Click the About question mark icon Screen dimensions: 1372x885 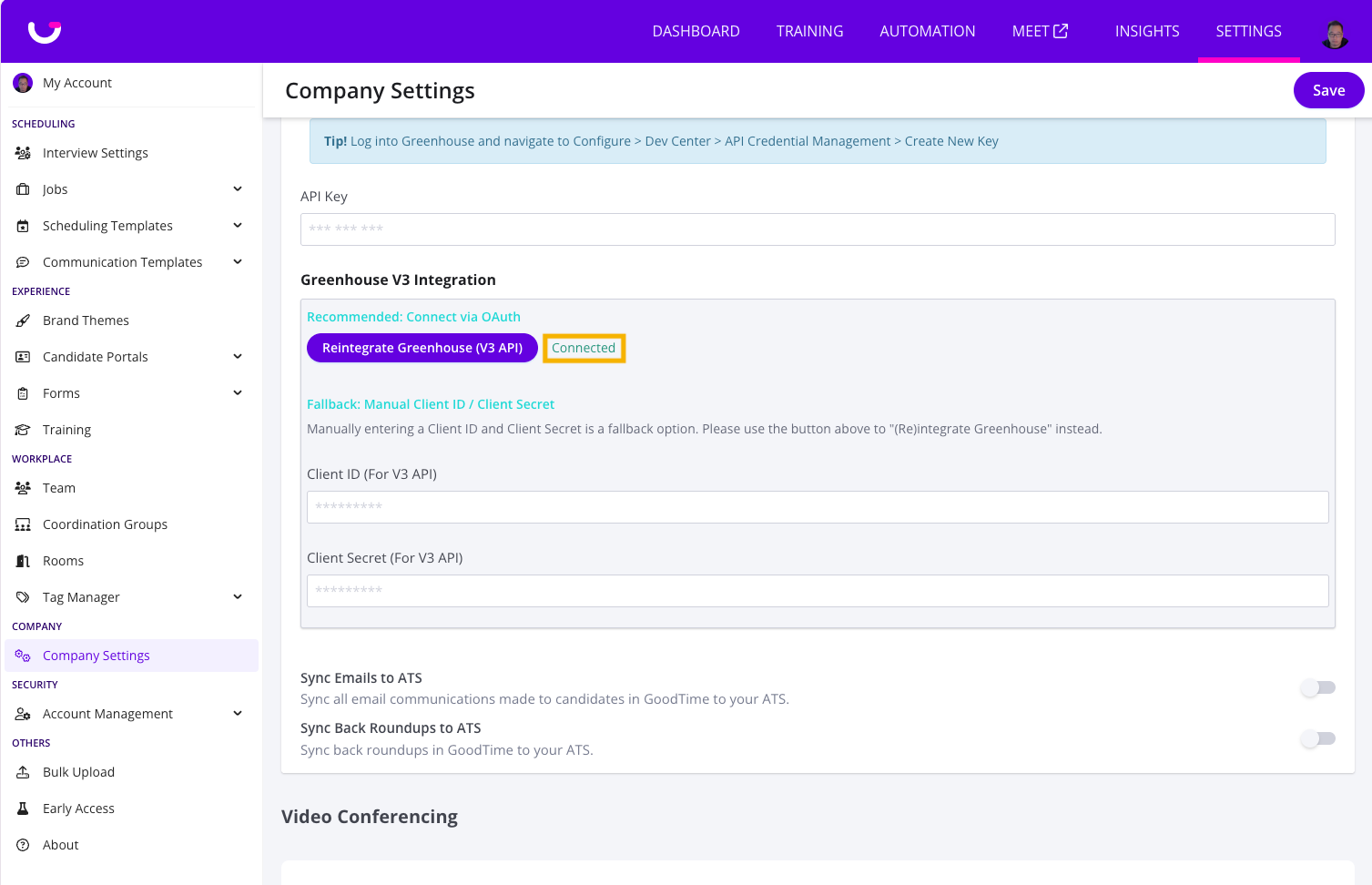23,845
